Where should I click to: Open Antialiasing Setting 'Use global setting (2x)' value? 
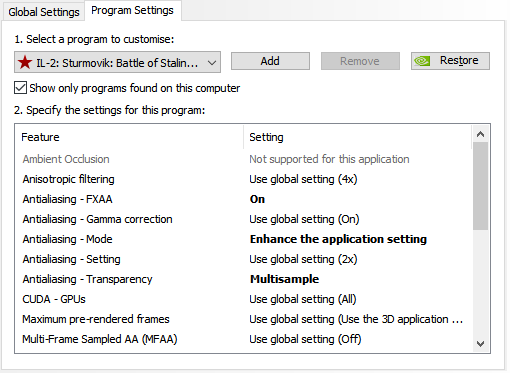(303, 259)
